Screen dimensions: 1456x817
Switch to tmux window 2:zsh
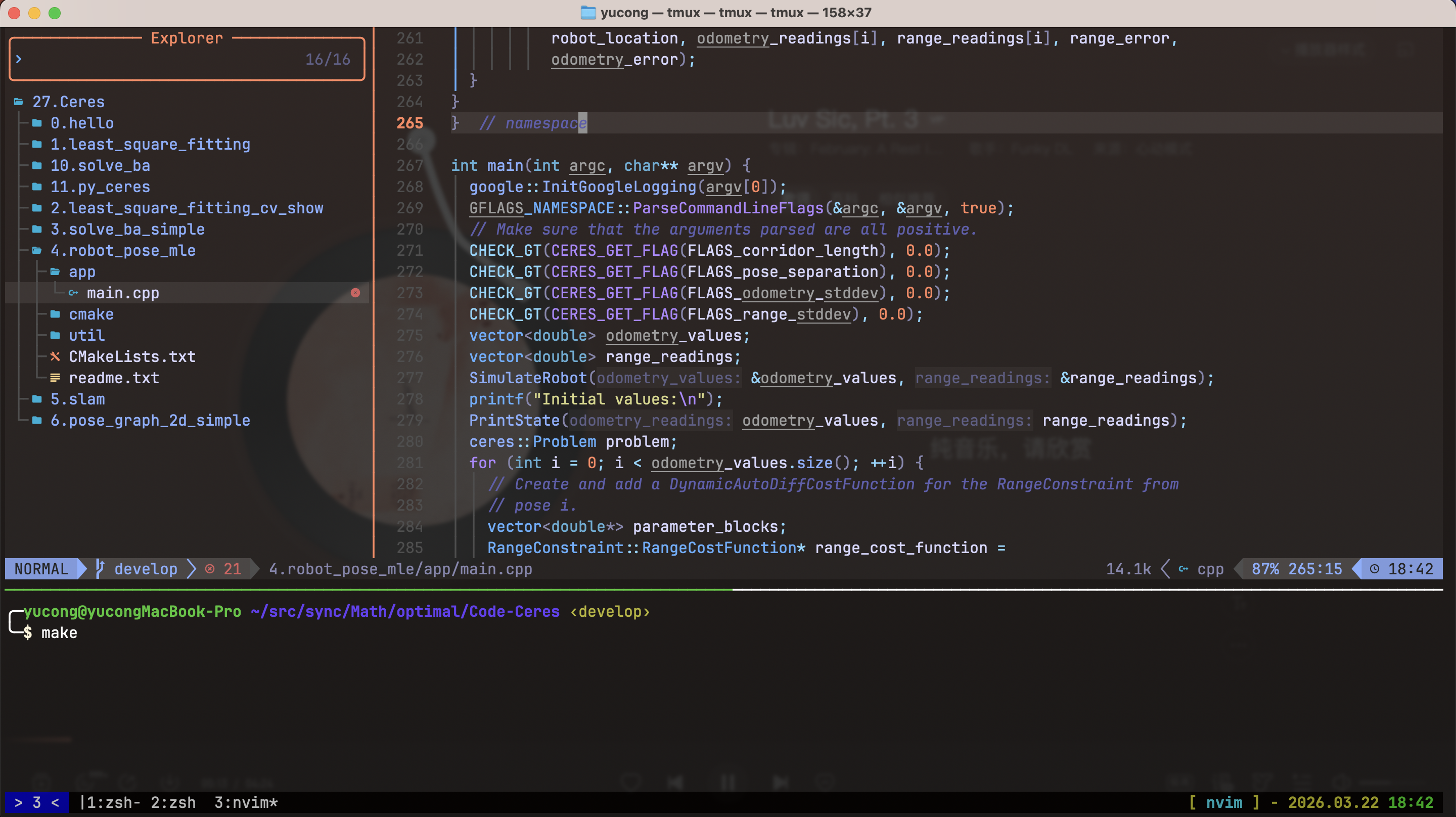click(x=173, y=803)
